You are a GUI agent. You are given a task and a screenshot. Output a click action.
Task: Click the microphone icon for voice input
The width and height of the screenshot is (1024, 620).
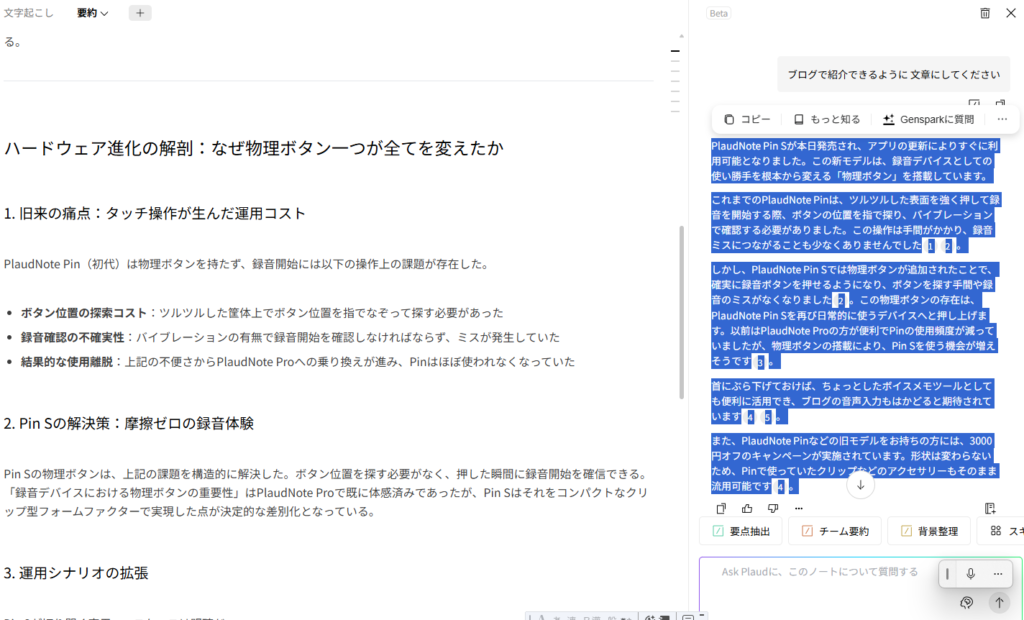(970, 574)
